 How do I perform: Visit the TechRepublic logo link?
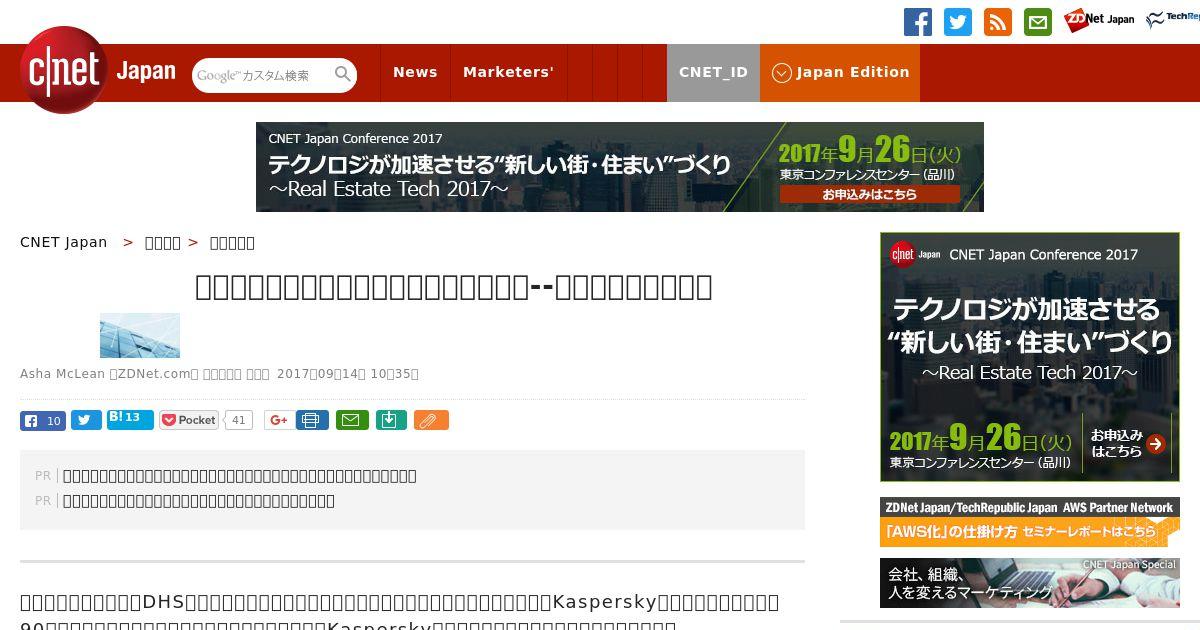1173,20
